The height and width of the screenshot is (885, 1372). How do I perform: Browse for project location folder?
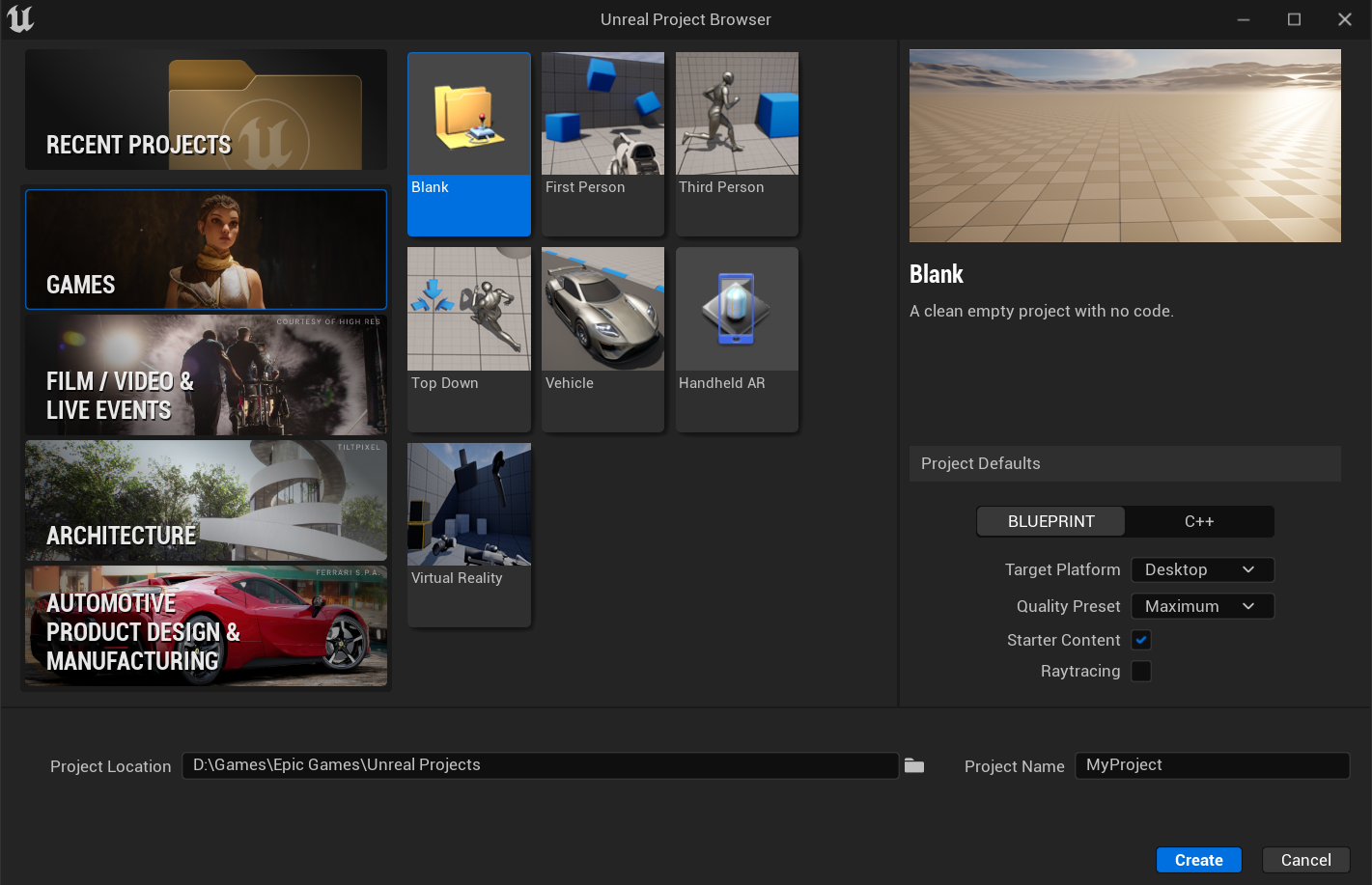914,766
